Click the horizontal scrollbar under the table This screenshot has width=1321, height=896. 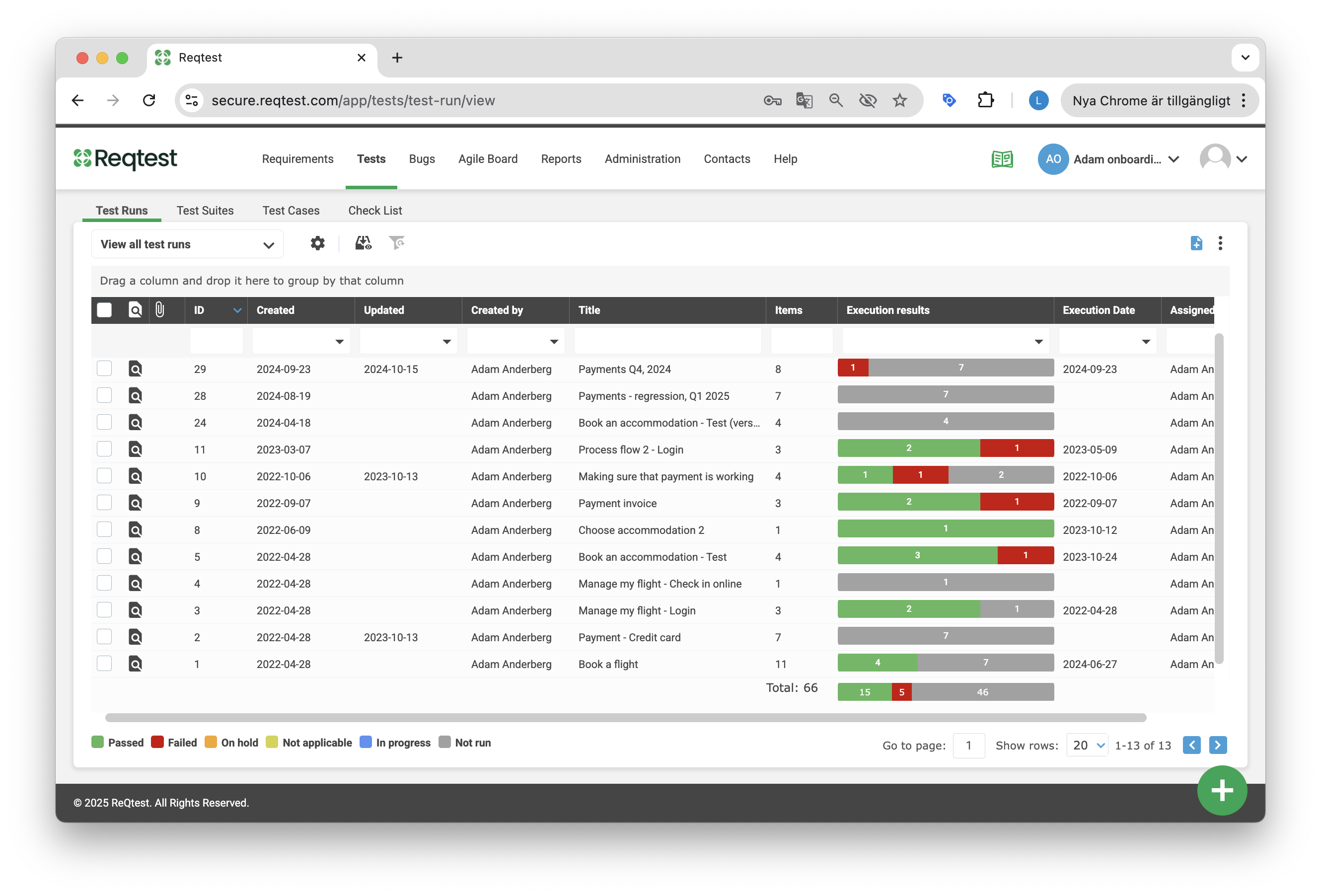[625, 718]
